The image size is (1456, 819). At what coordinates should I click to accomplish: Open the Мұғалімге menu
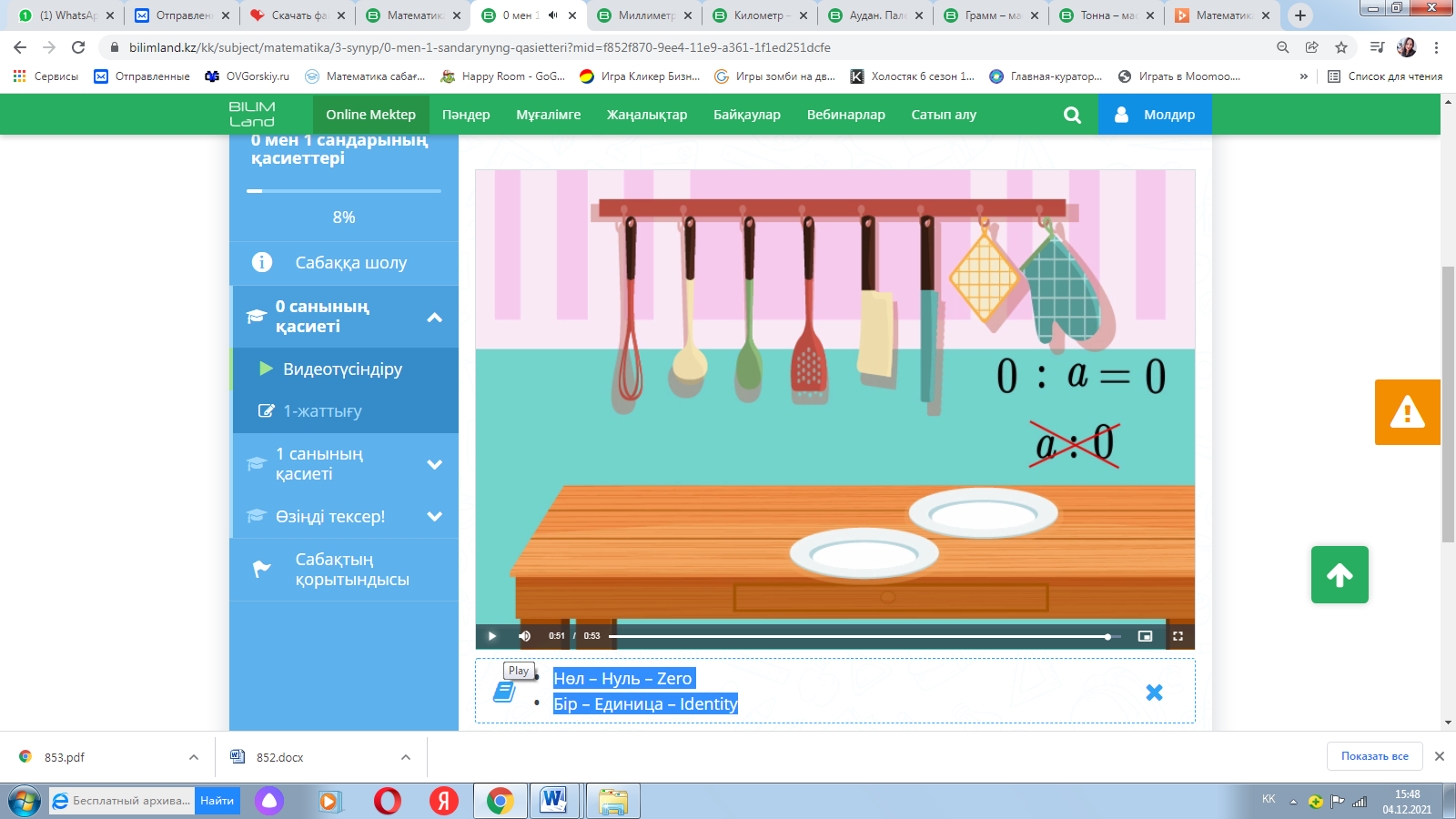(549, 115)
